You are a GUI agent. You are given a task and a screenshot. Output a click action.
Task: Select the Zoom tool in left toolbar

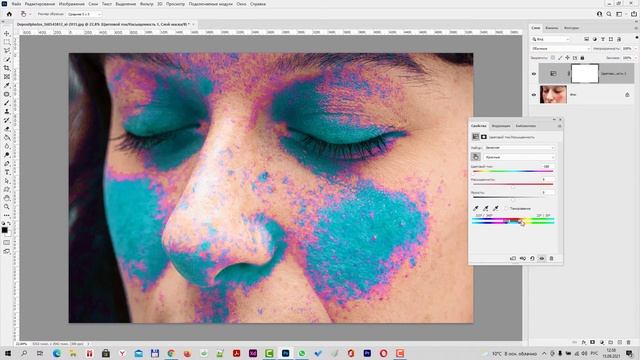tap(7, 207)
